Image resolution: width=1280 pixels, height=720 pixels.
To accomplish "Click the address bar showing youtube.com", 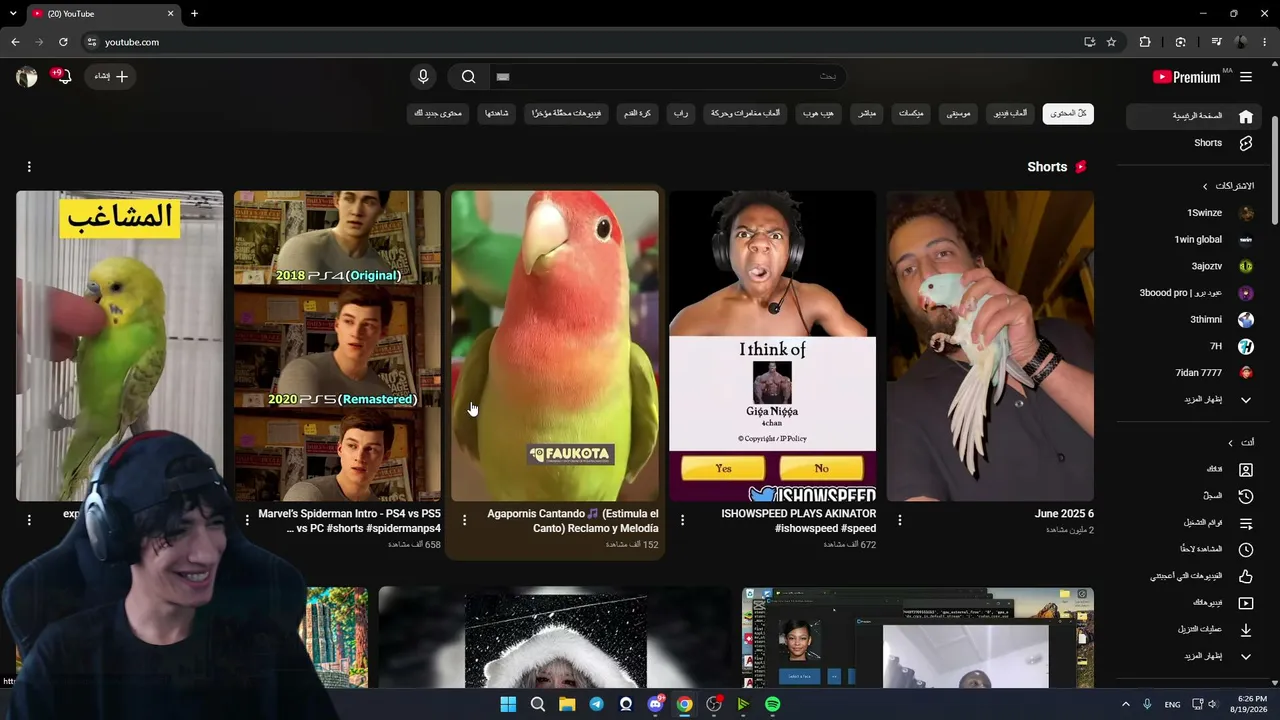I will click(x=580, y=42).
